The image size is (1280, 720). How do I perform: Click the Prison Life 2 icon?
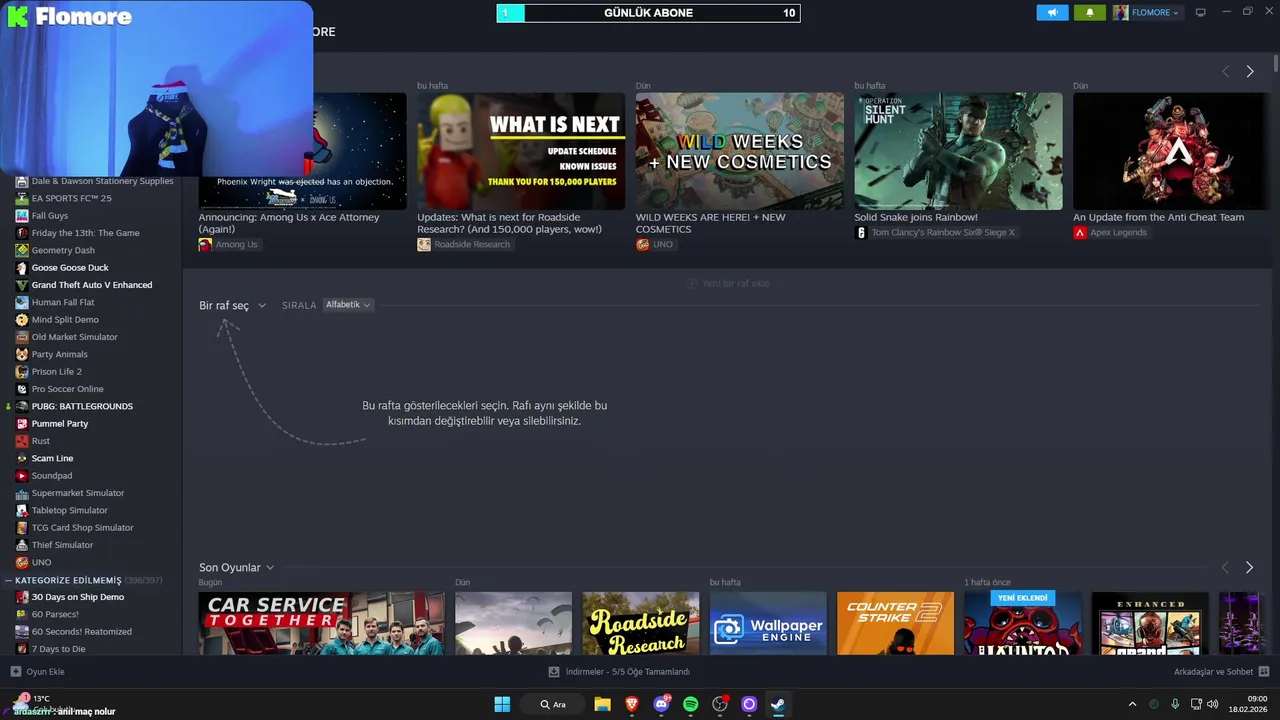point(22,372)
